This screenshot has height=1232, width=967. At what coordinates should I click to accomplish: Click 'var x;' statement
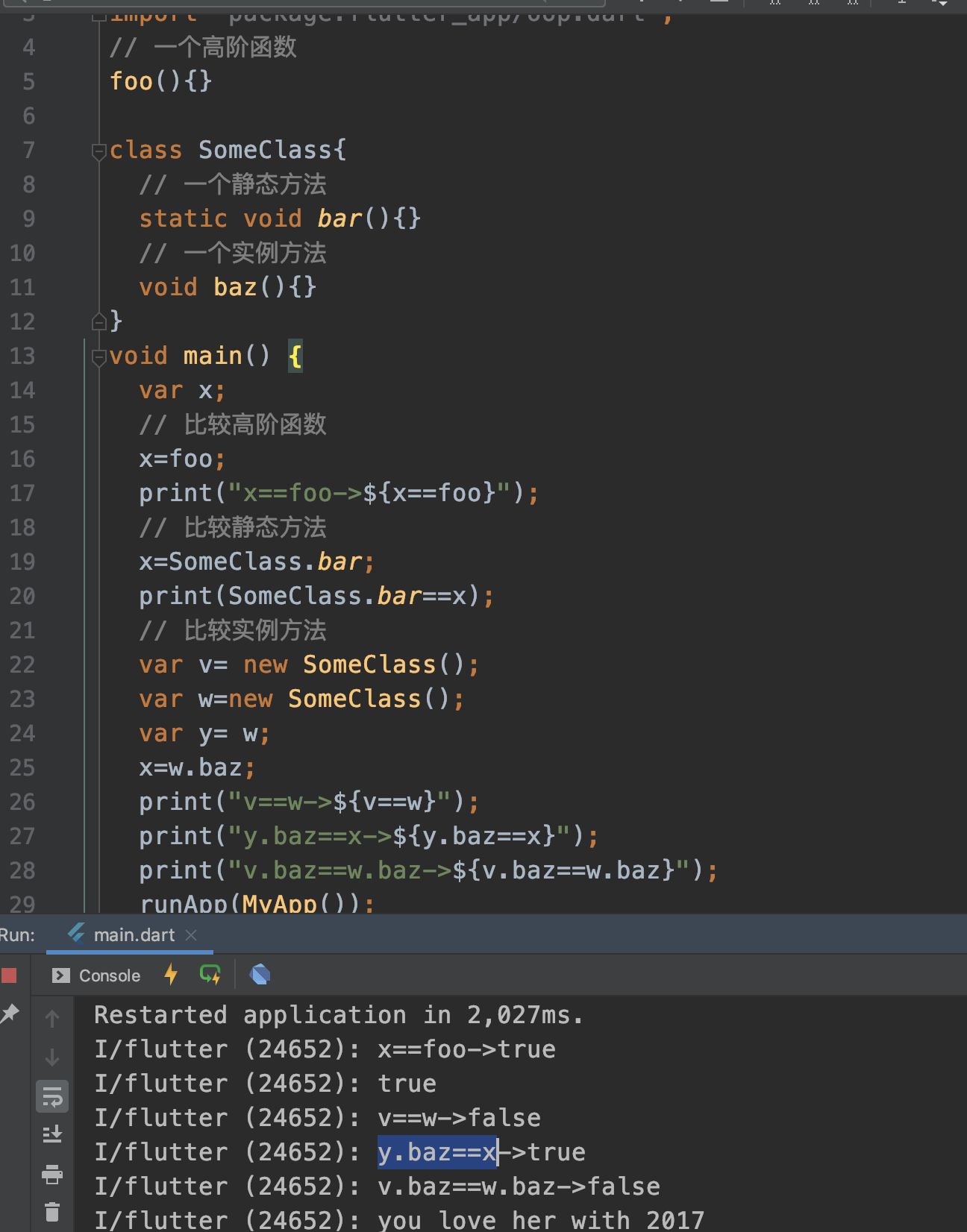coord(182,390)
